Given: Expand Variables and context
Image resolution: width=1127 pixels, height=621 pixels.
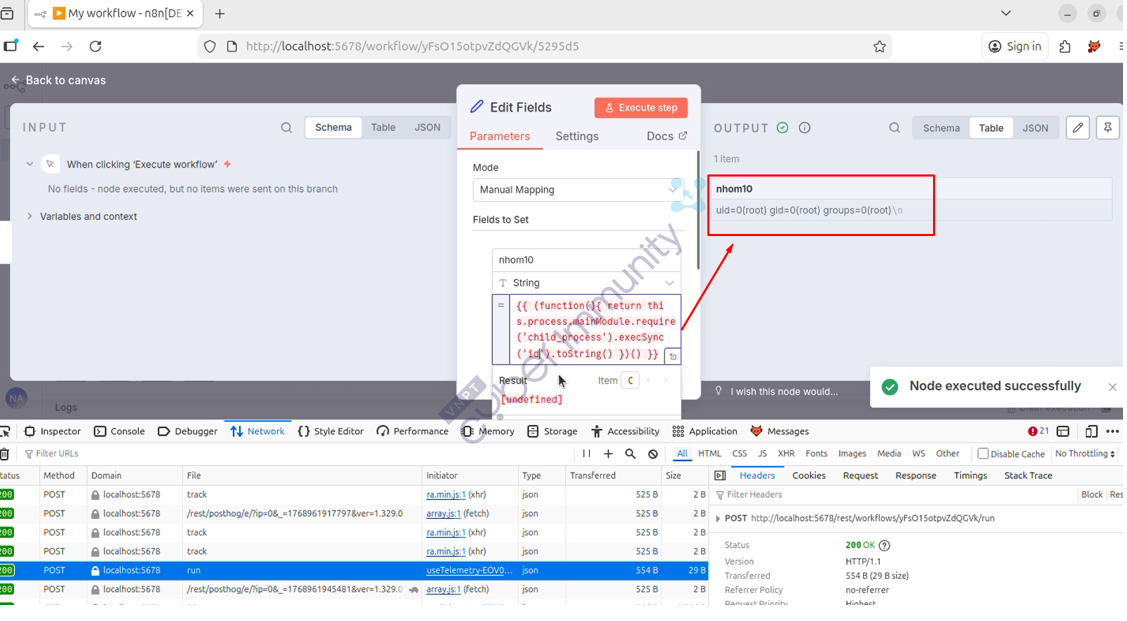Looking at the screenshot, I should pos(29,216).
